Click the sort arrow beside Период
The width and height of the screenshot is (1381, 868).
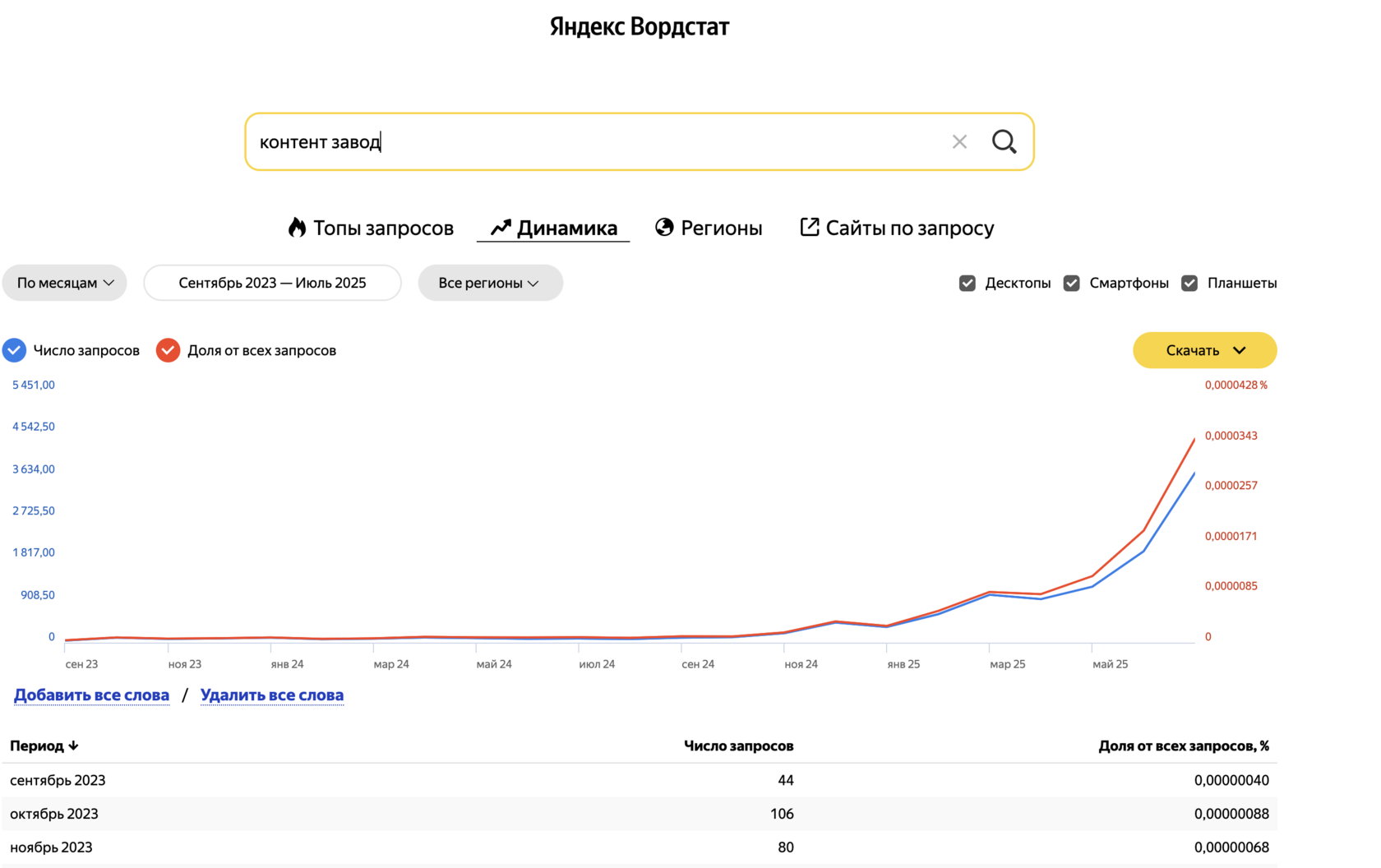pyautogui.click(x=74, y=746)
